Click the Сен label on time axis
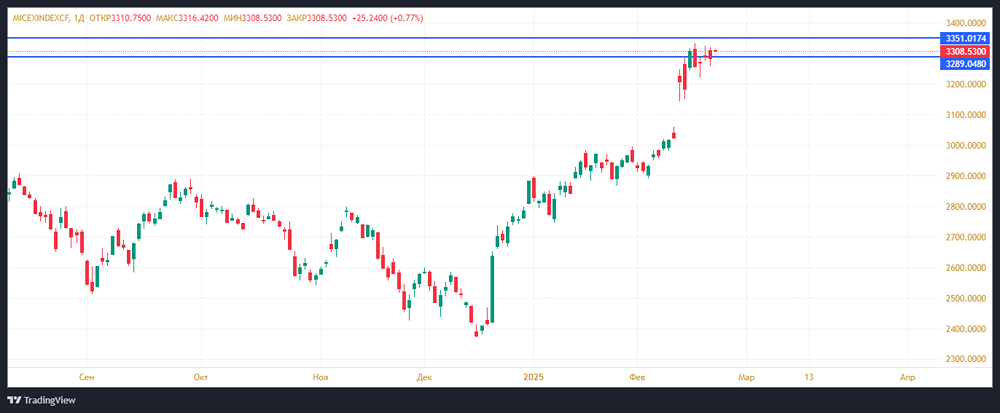This screenshot has height=413, width=1000. (86, 377)
